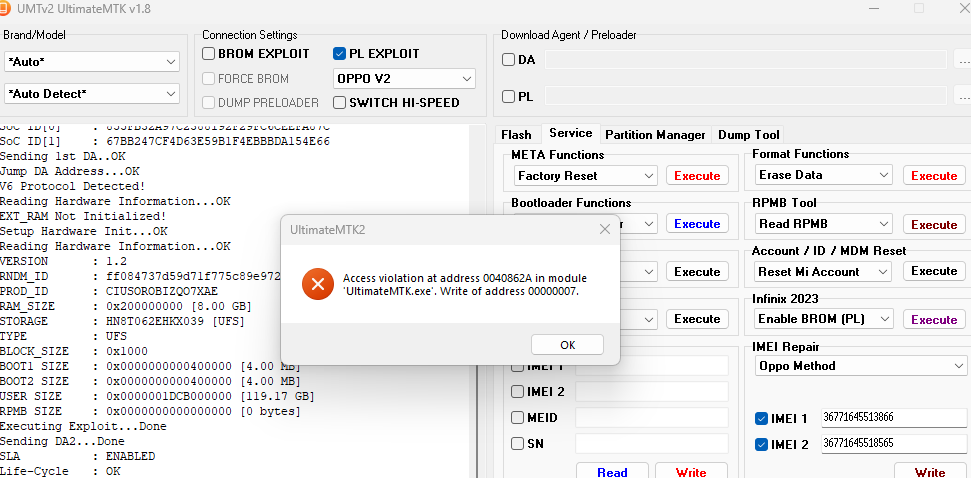
Task: Uncheck the PL EXPLOIT checkbox
Action: point(339,54)
